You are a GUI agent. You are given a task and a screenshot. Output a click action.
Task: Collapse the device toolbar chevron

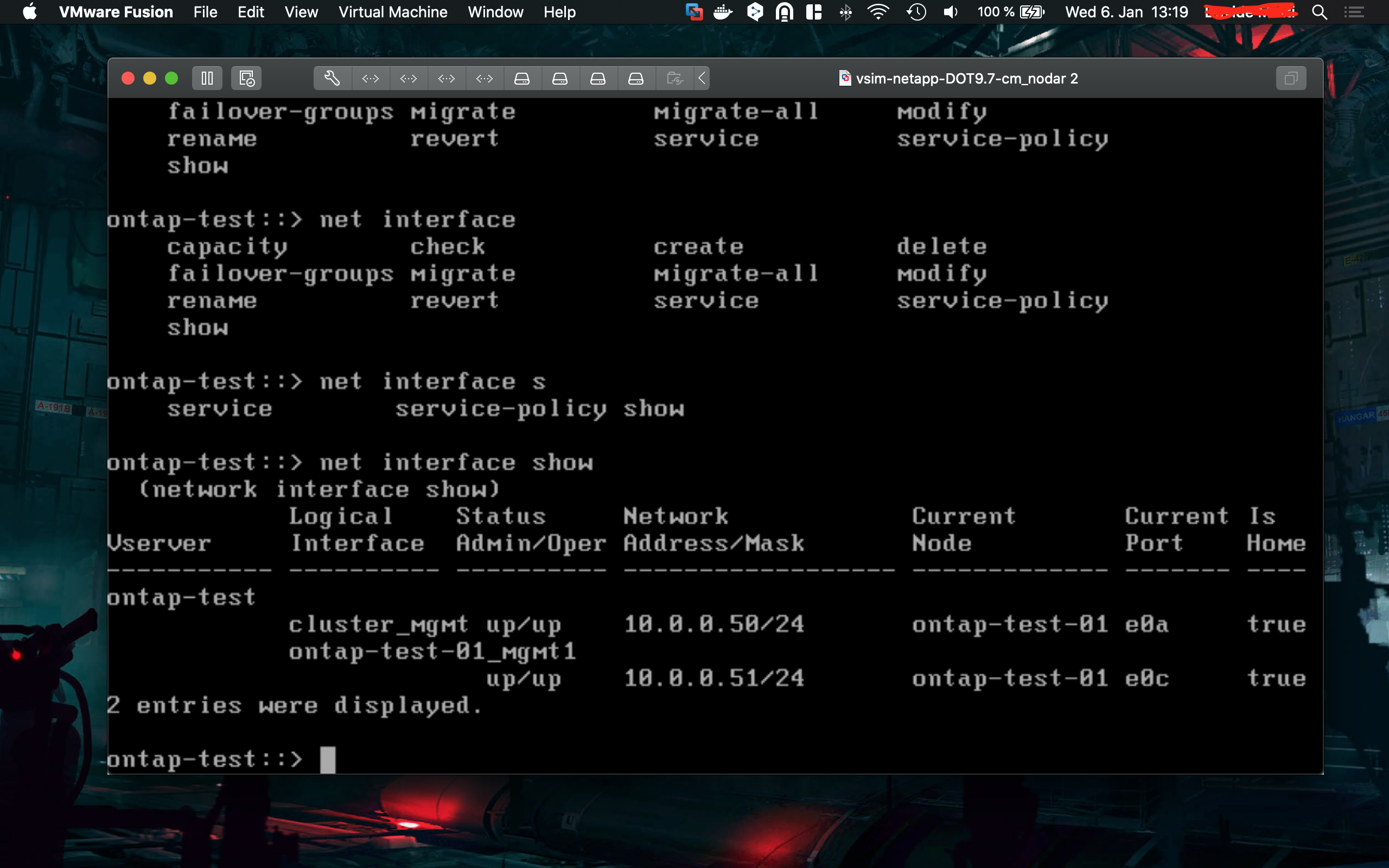702,78
